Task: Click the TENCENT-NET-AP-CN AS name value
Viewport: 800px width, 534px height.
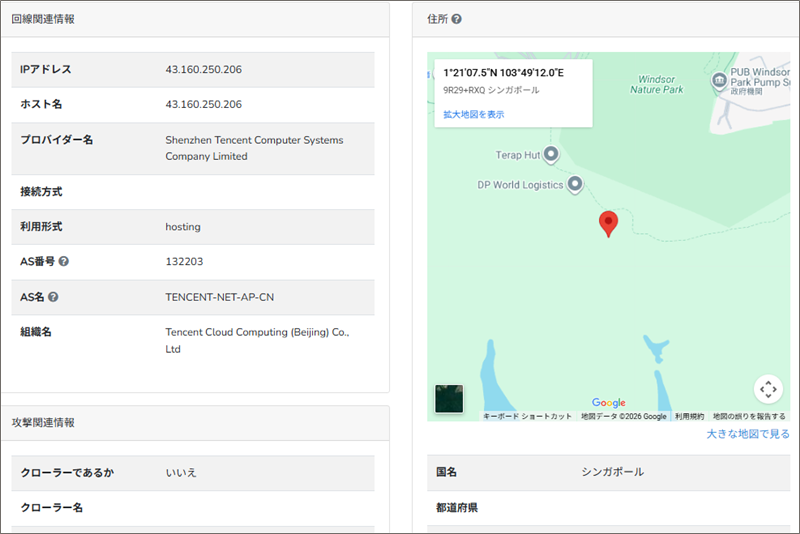Action: coord(218,297)
